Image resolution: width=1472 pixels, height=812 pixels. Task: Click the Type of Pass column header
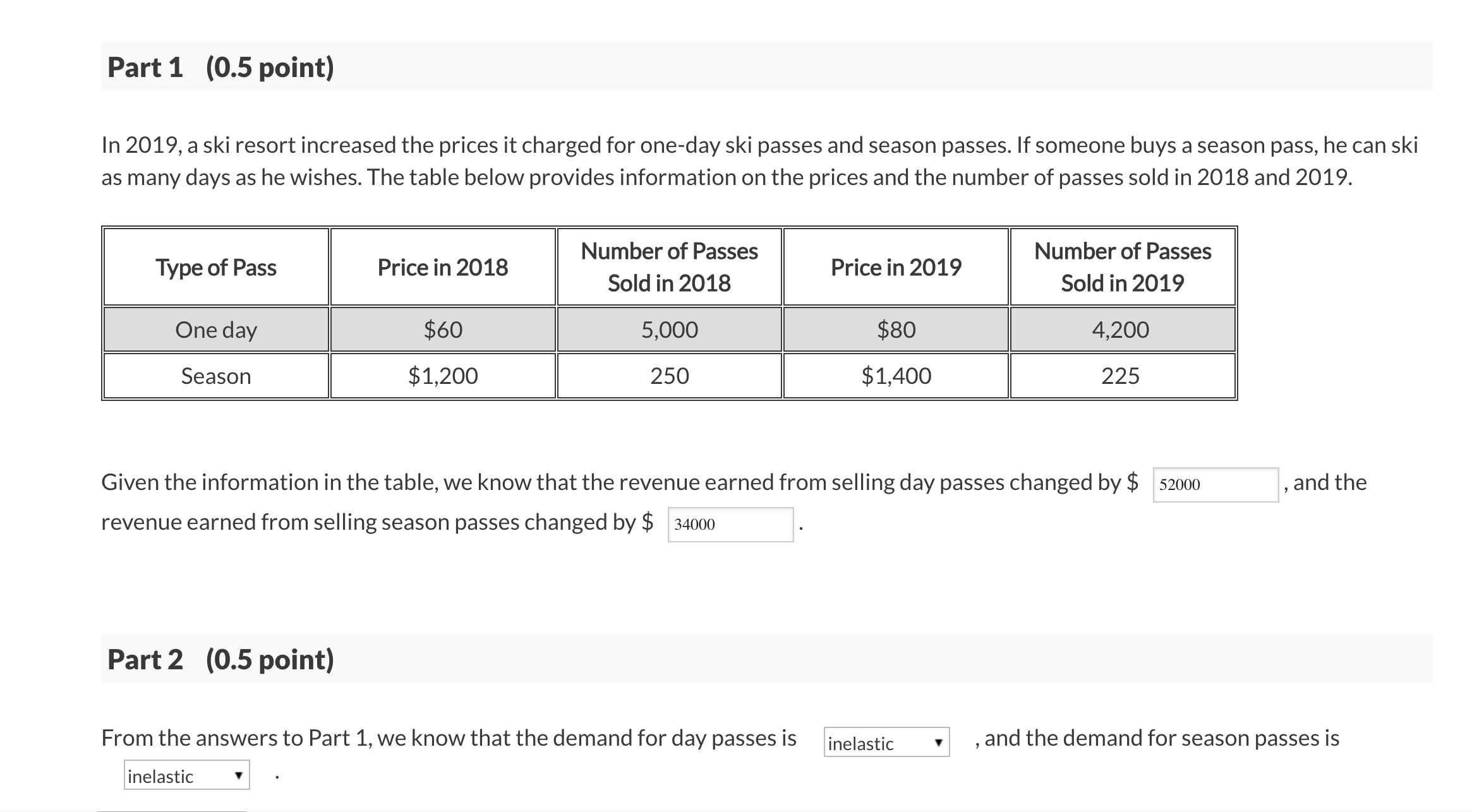pos(216,267)
